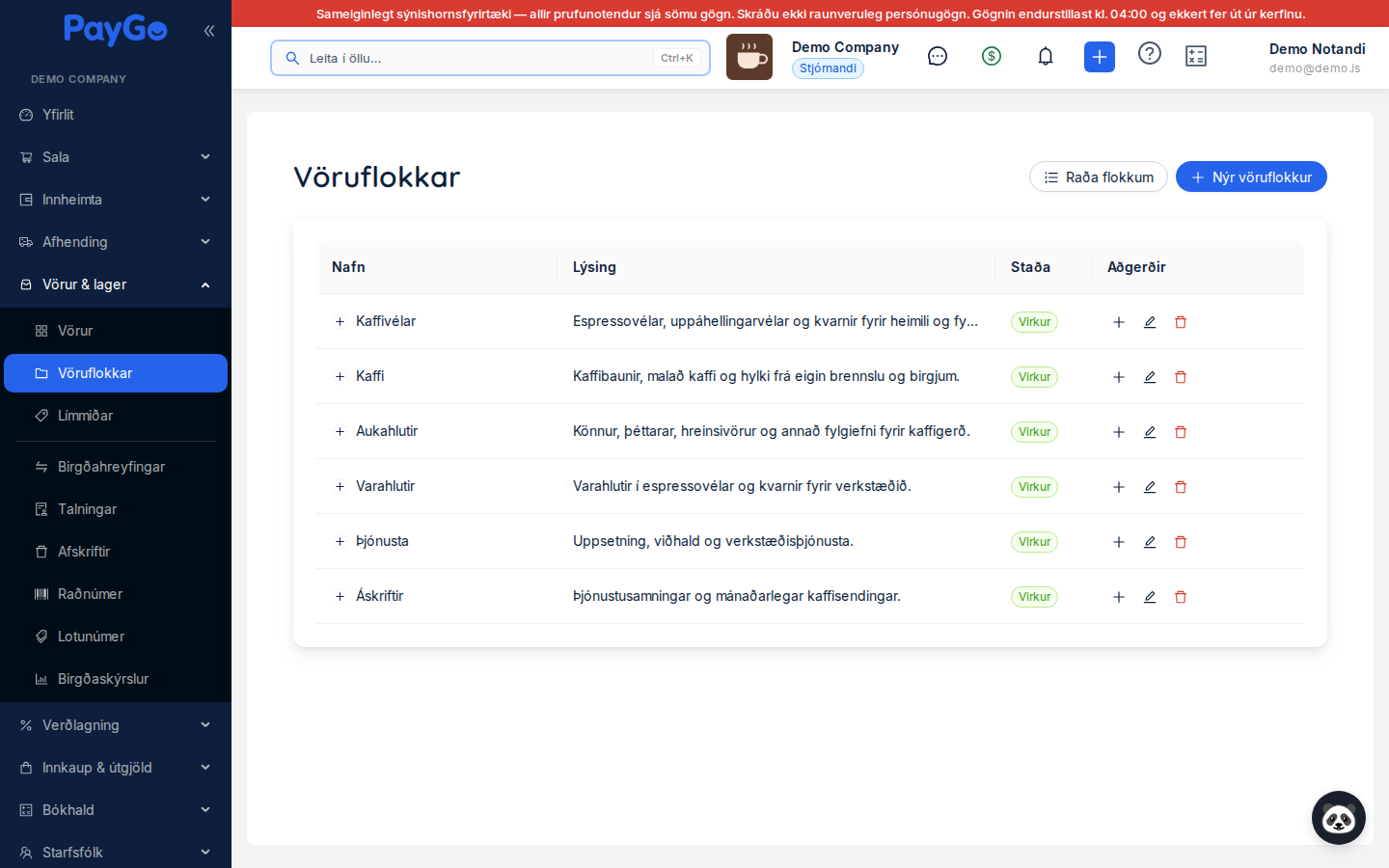
Task: Expand the Sala sidebar menu
Action: [116, 157]
